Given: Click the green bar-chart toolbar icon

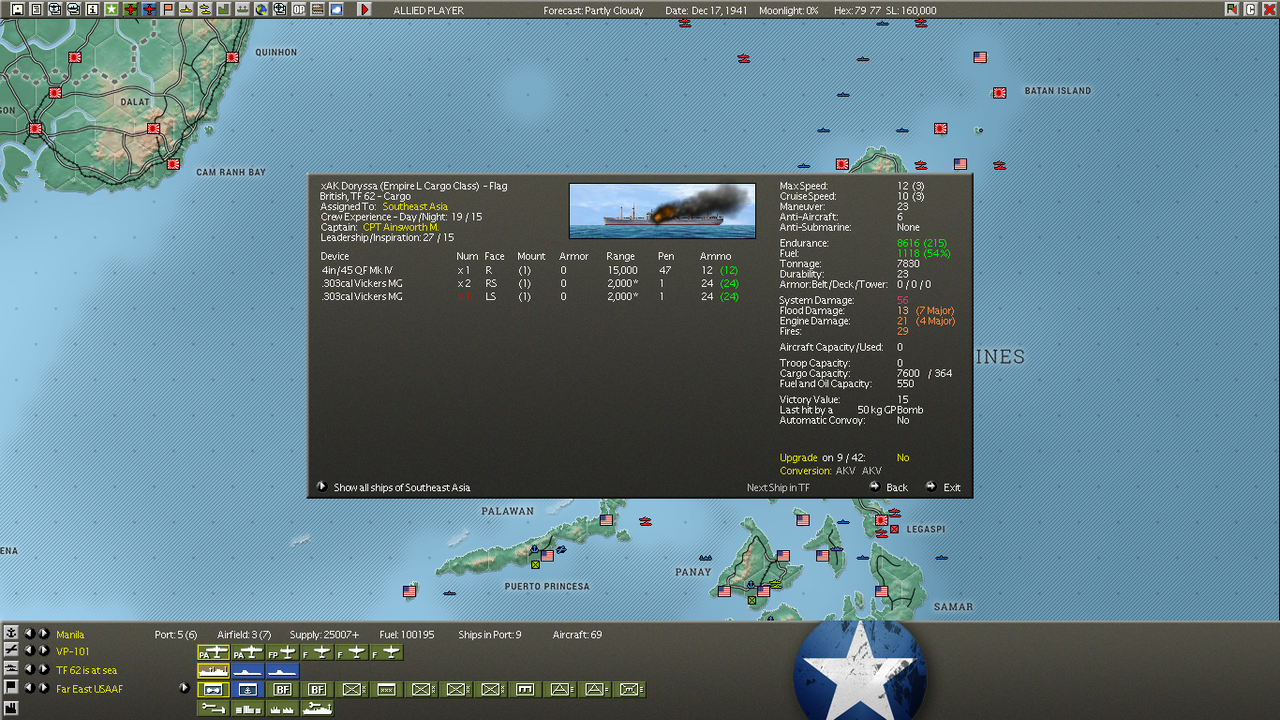Looking at the screenshot, I should click(223, 9).
